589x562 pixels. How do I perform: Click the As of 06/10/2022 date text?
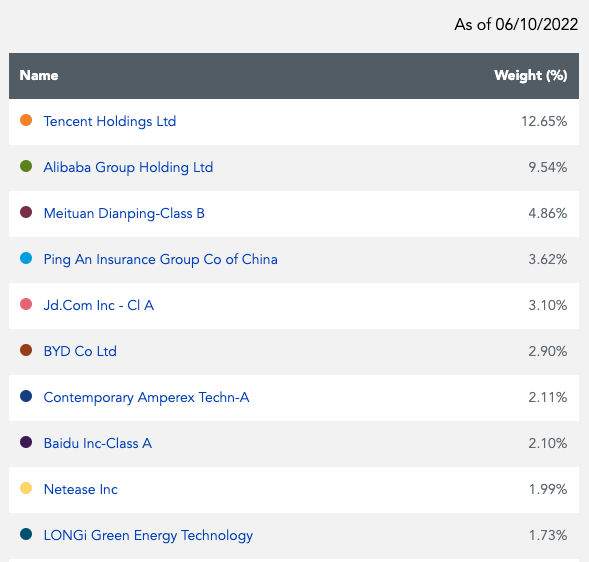(x=516, y=24)
